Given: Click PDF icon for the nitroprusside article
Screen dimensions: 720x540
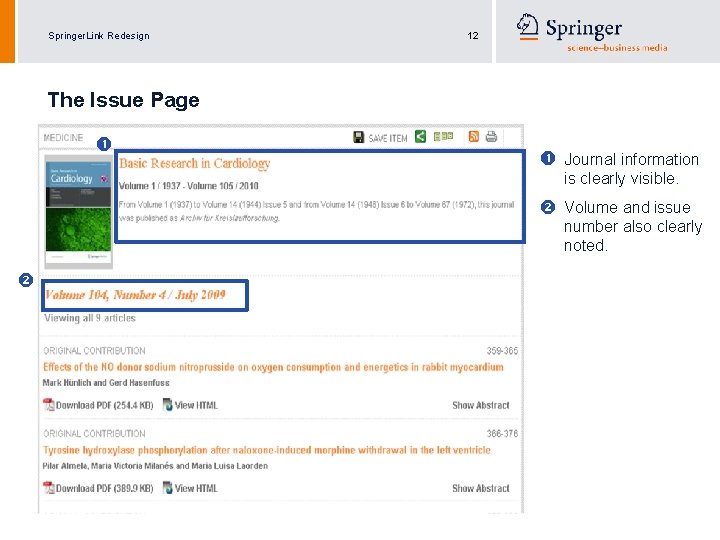Looking at the screenshot, I should tap(48, 405).
